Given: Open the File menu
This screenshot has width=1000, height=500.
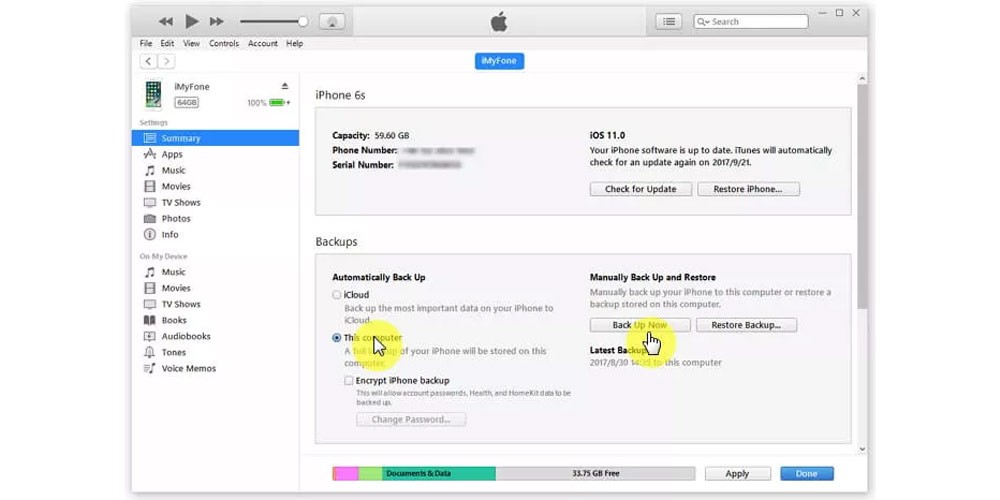Looking at the screenshot, I should (146, 43).
